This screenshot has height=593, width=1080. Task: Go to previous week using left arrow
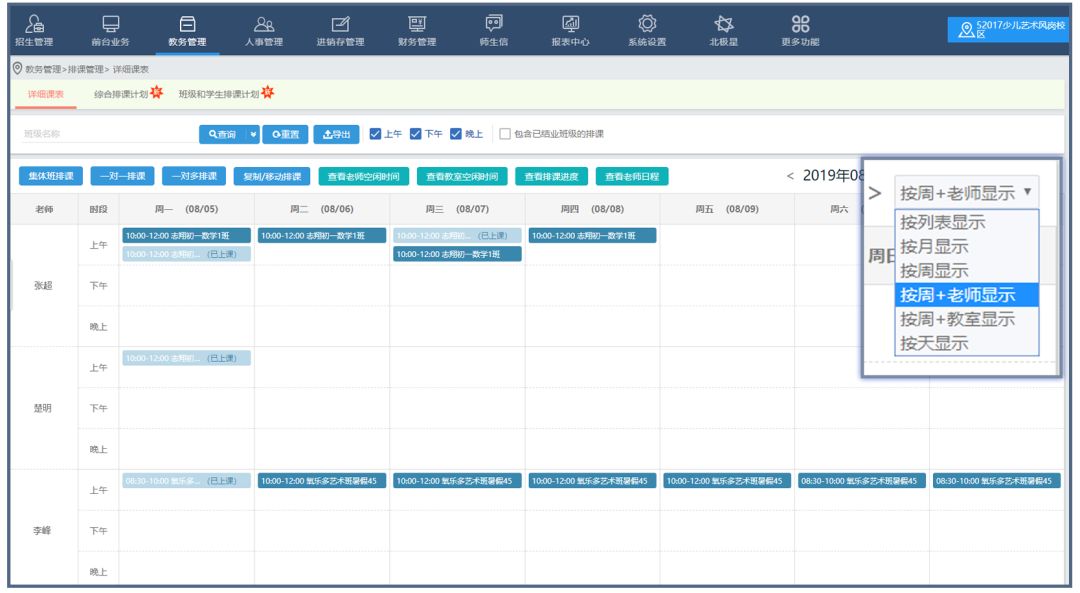coord(790,176)
